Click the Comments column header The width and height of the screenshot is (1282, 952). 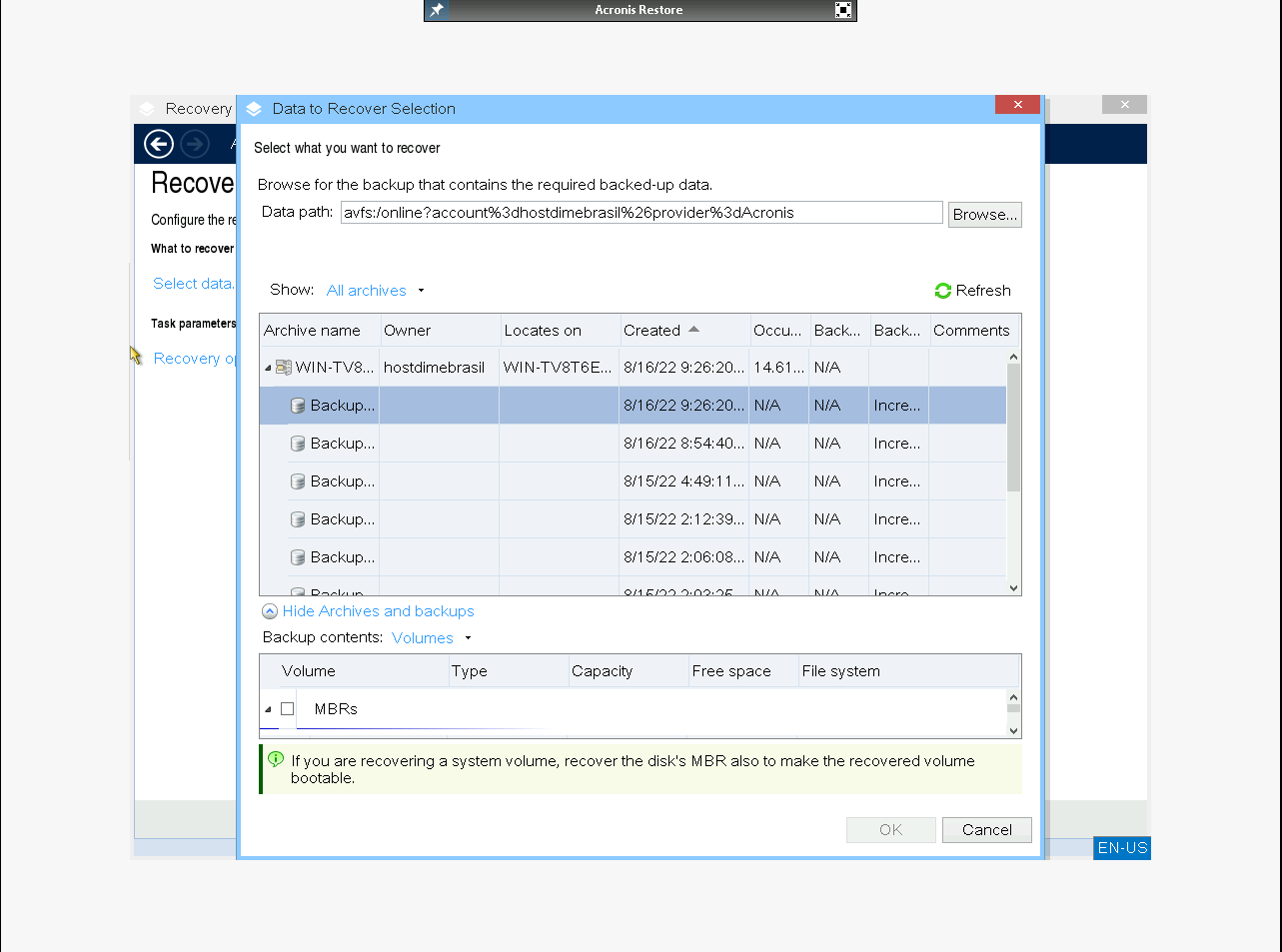click(x=974, y=331)
